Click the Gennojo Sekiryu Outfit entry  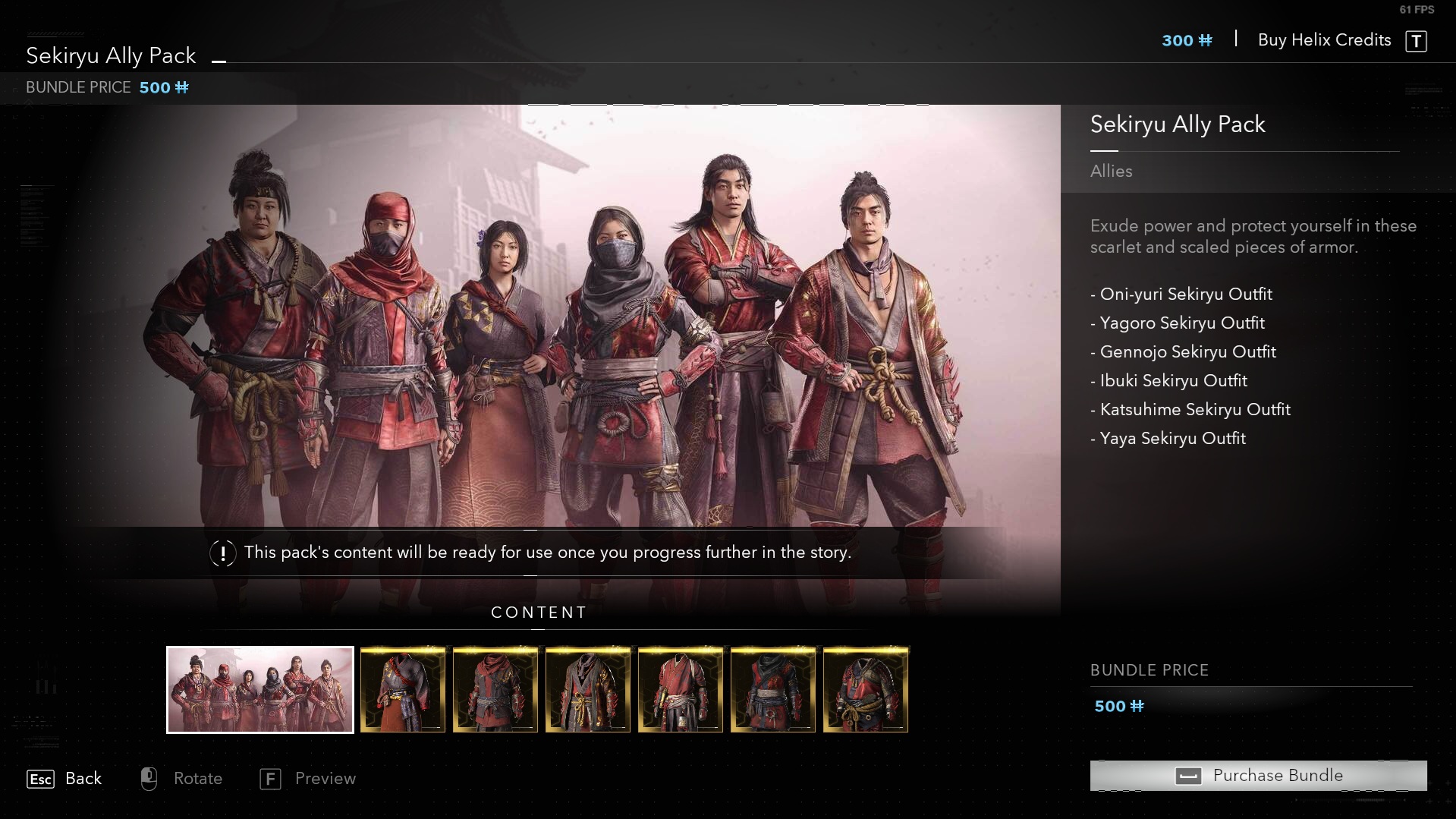click(x=1184, y=351)
